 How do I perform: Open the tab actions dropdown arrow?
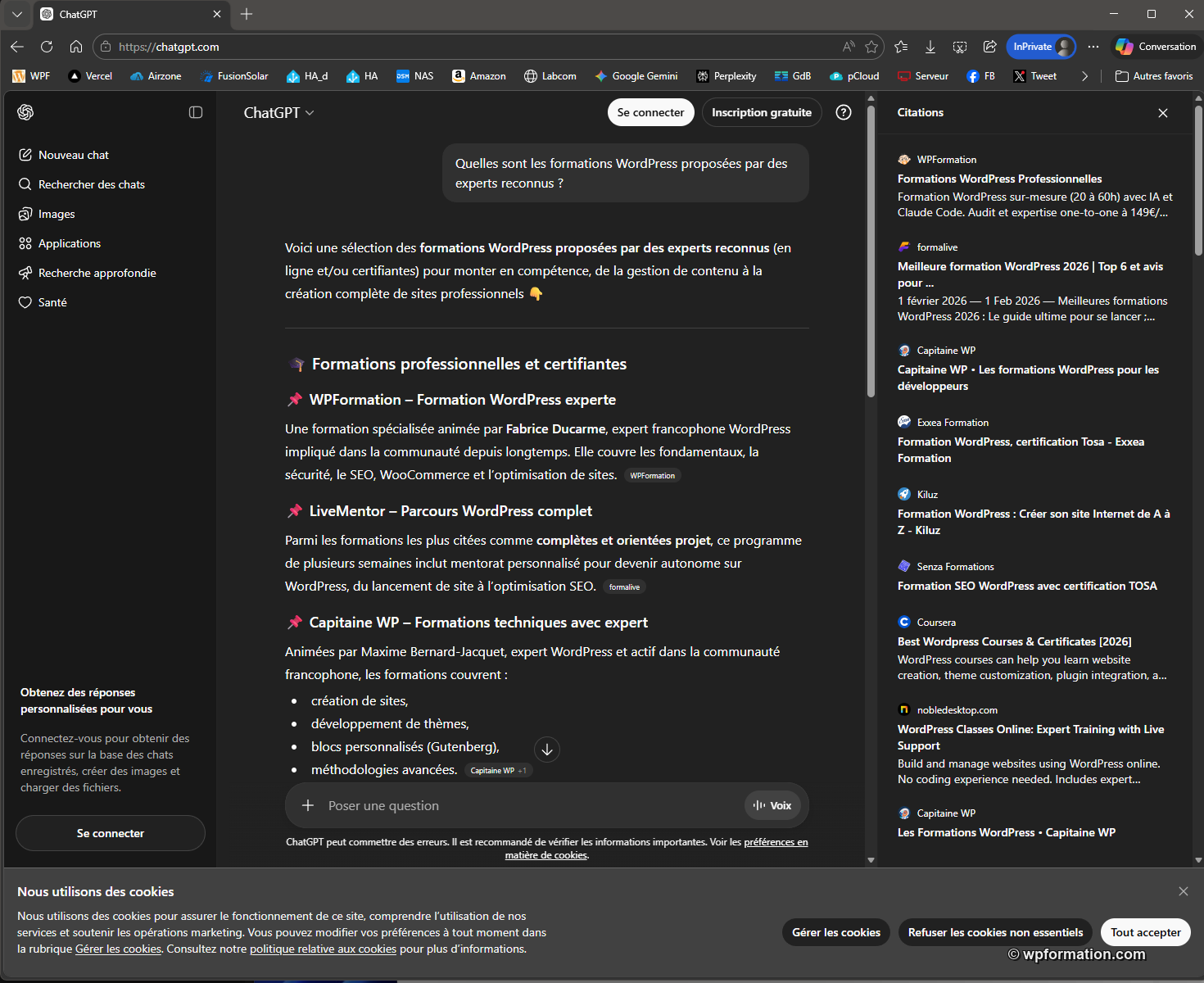[x=17, y=14]
